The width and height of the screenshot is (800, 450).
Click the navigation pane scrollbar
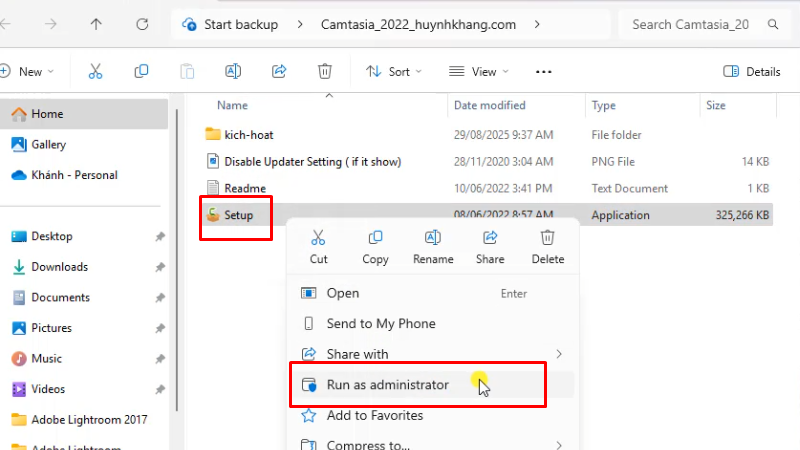coord(177,260)
